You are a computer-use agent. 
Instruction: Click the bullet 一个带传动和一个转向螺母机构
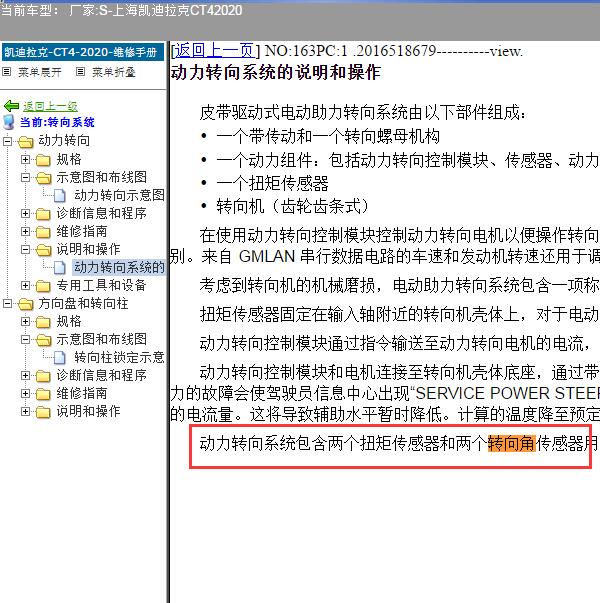328,137
